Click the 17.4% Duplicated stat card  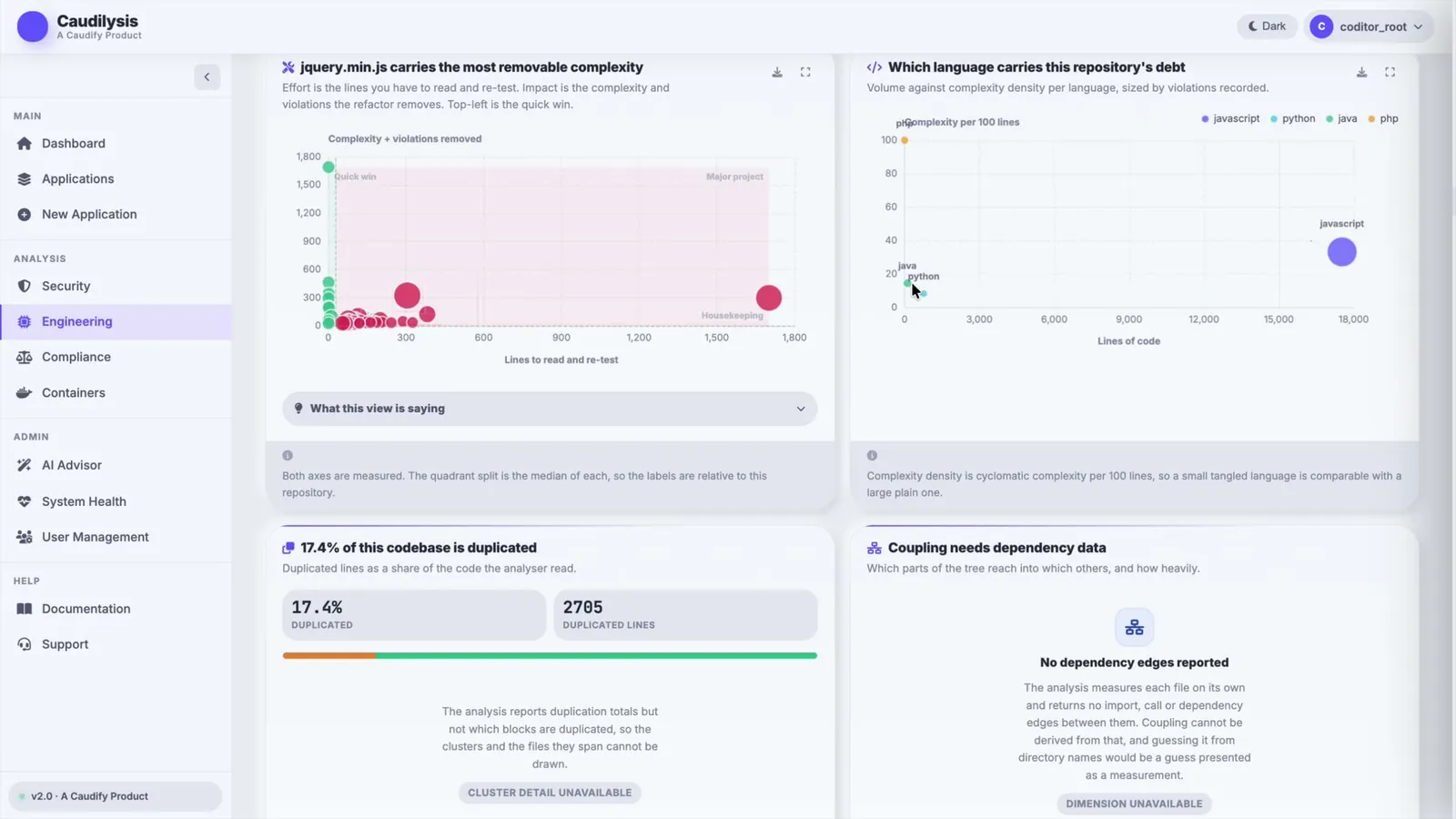[414, 615]
